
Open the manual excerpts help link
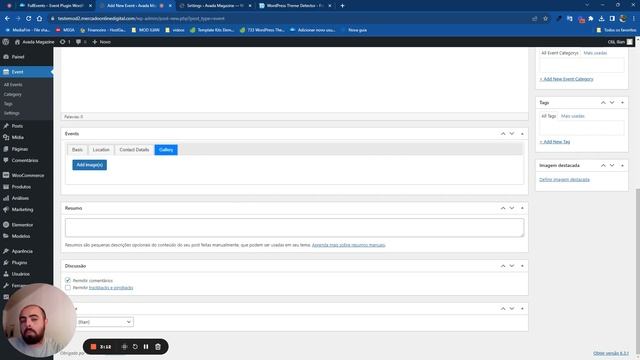[x=349, y=245]
